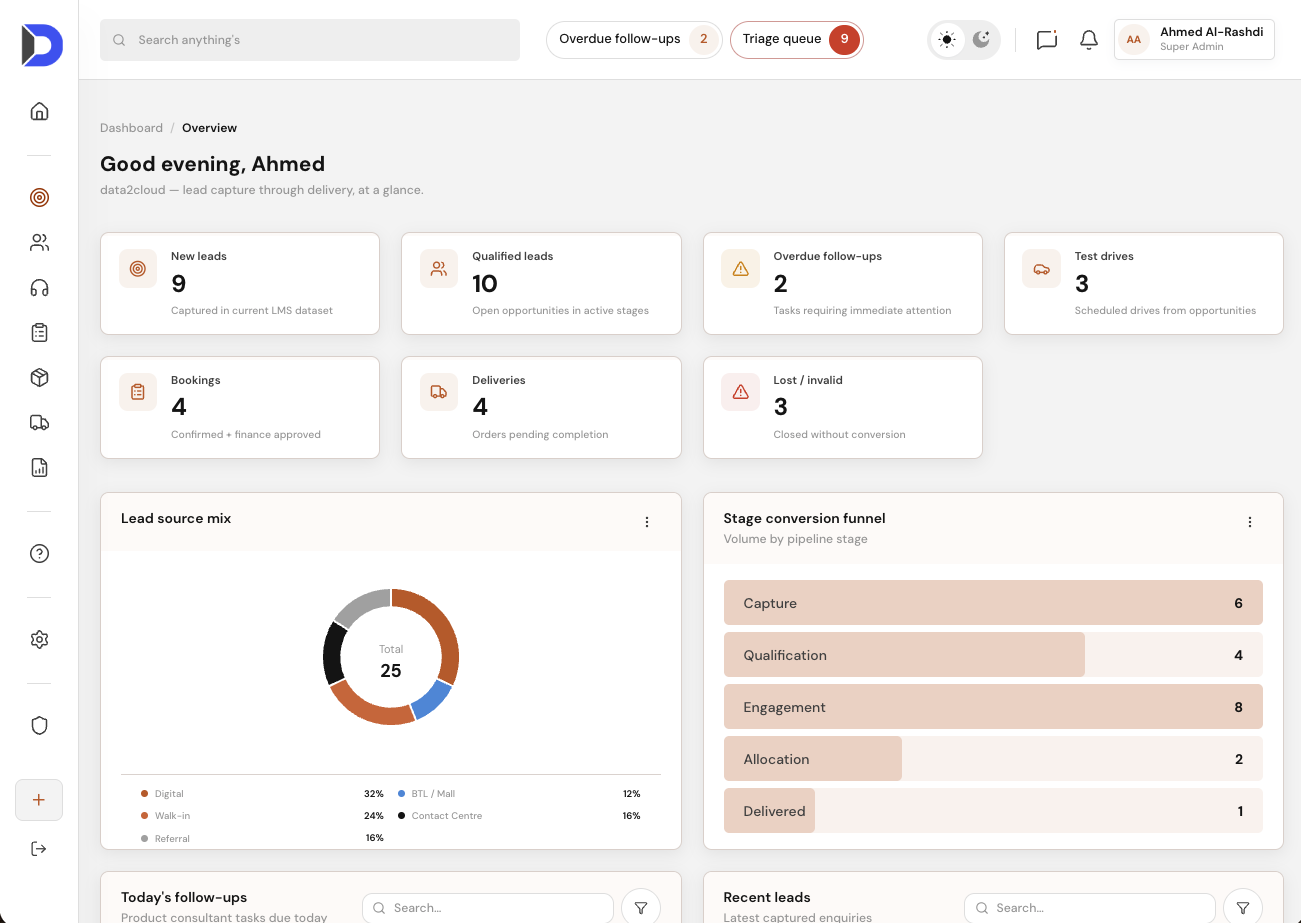Click the Dashboard breadcrumb link
Image resolution: width=1301 pixels, height=923 pixels.
131,128
